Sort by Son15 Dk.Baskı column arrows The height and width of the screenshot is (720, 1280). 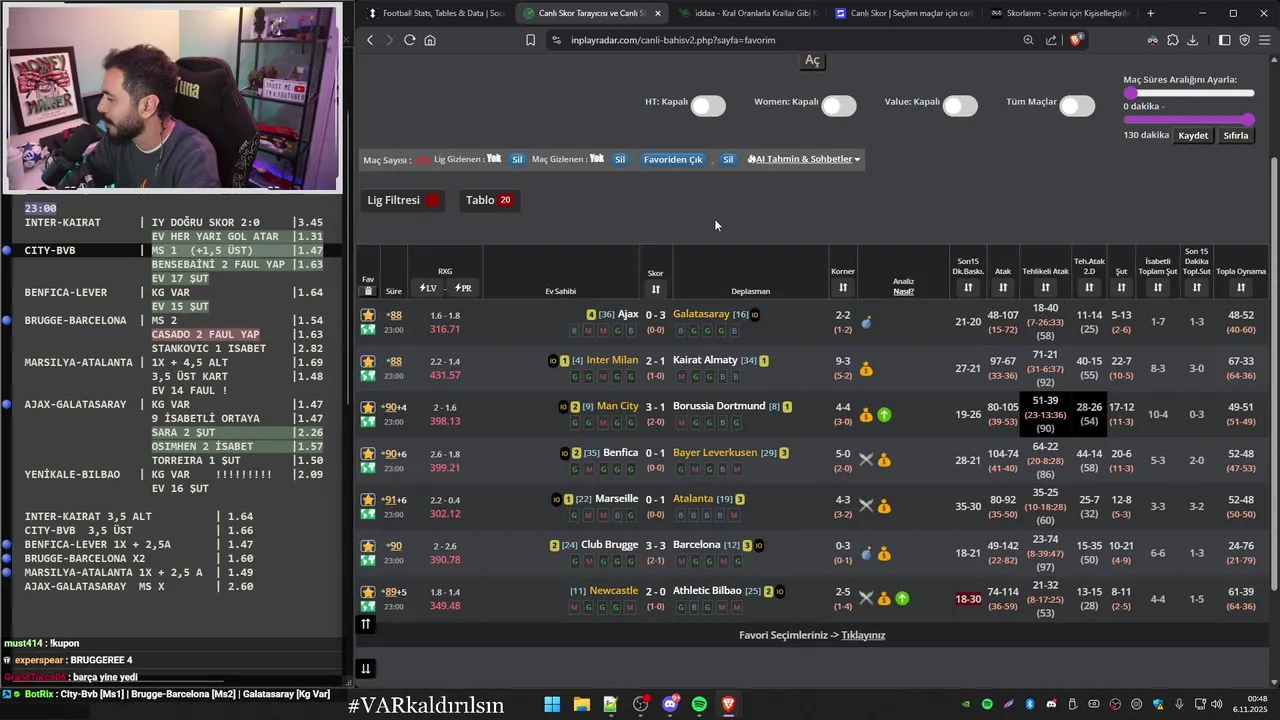pyautogui.click(x=968, y=288)
